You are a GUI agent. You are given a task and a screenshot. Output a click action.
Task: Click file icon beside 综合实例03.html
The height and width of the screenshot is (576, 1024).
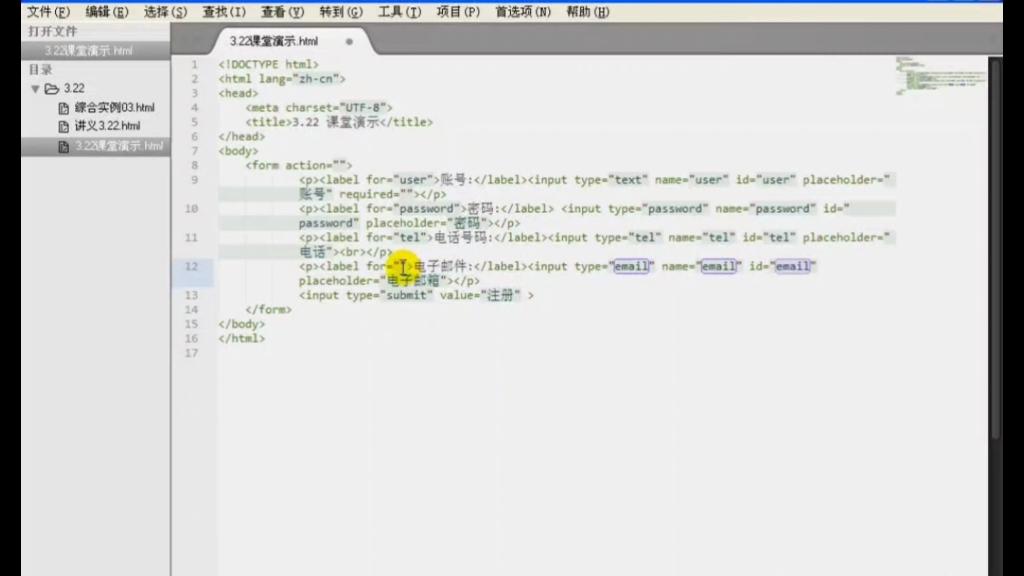(x=63, y=108)
